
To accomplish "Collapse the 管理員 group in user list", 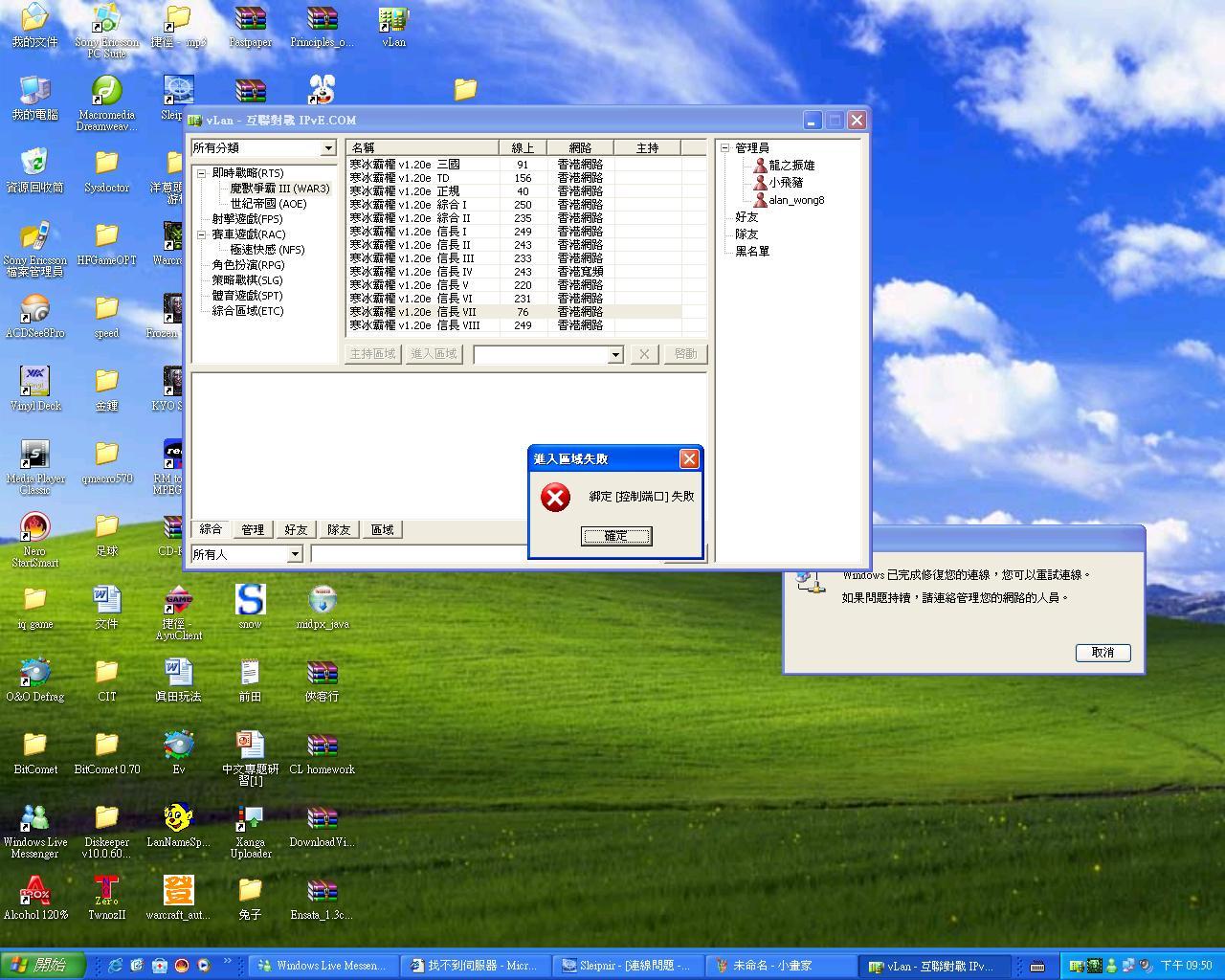I will [724, 148].
